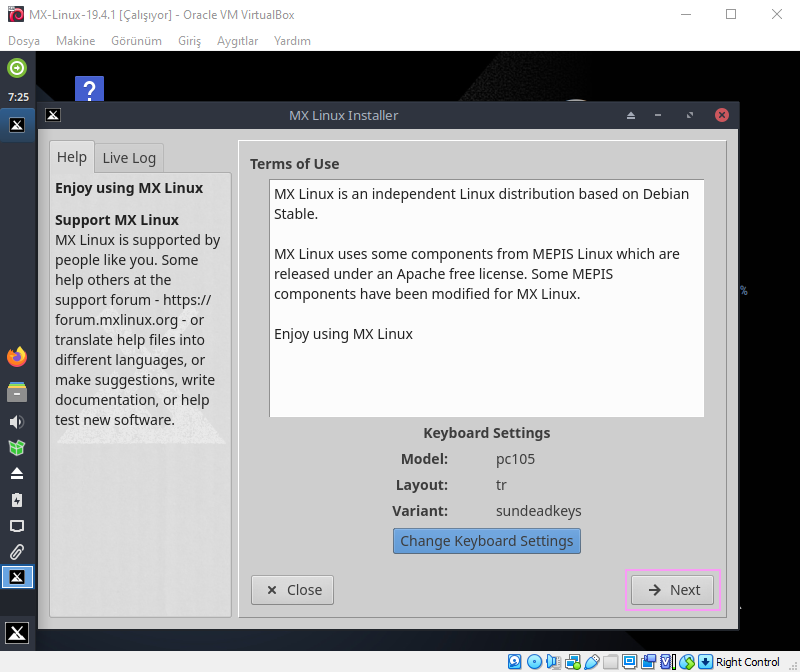800x672 pixels.
Task: Click the Next button in the installer
Action: tap(672, 590)
